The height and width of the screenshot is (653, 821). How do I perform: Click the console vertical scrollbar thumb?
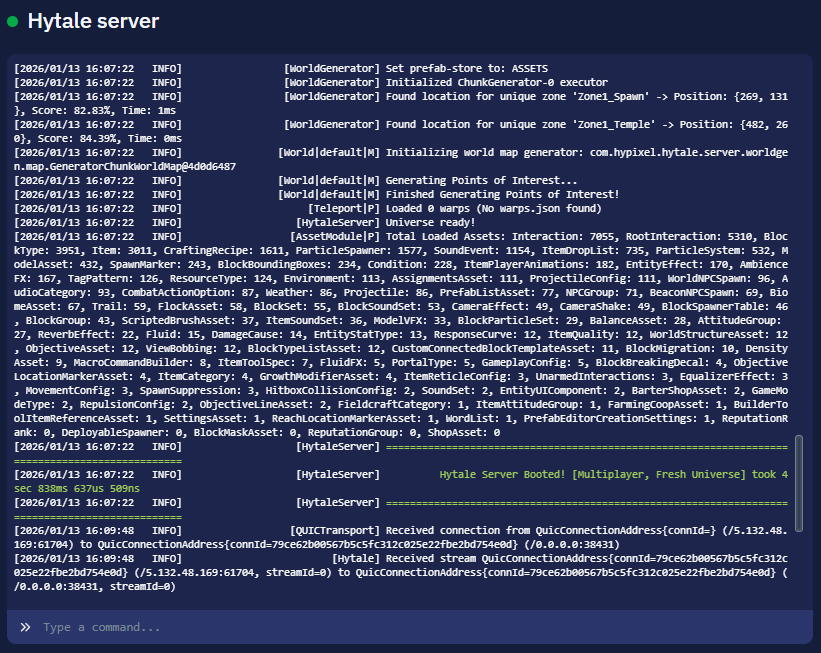798,482
